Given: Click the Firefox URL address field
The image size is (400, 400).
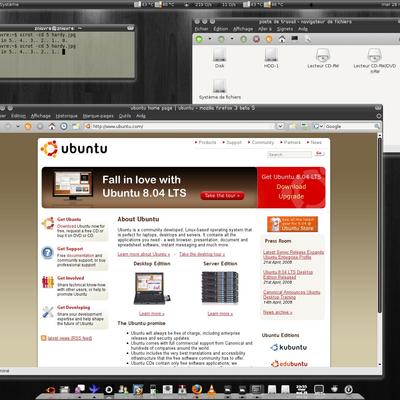Looking at the screenshot, I should [x=180, y=126].
